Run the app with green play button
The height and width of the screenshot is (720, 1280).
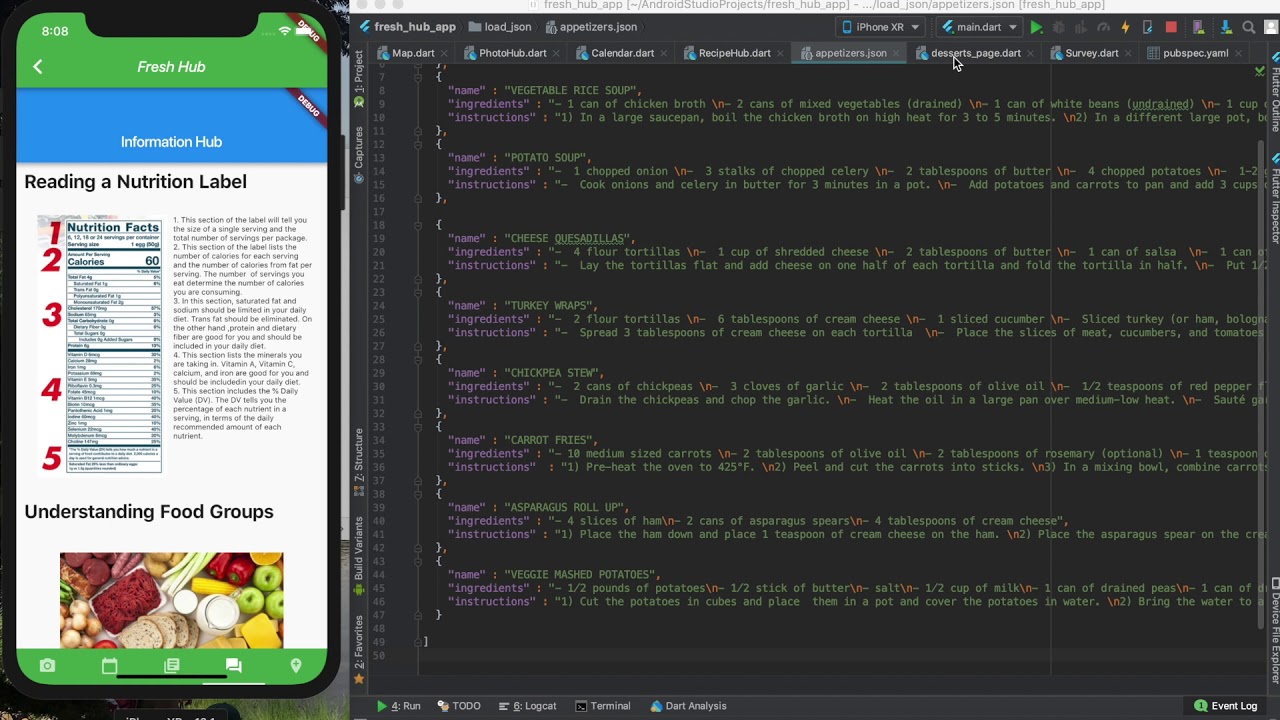point(1036,28)
